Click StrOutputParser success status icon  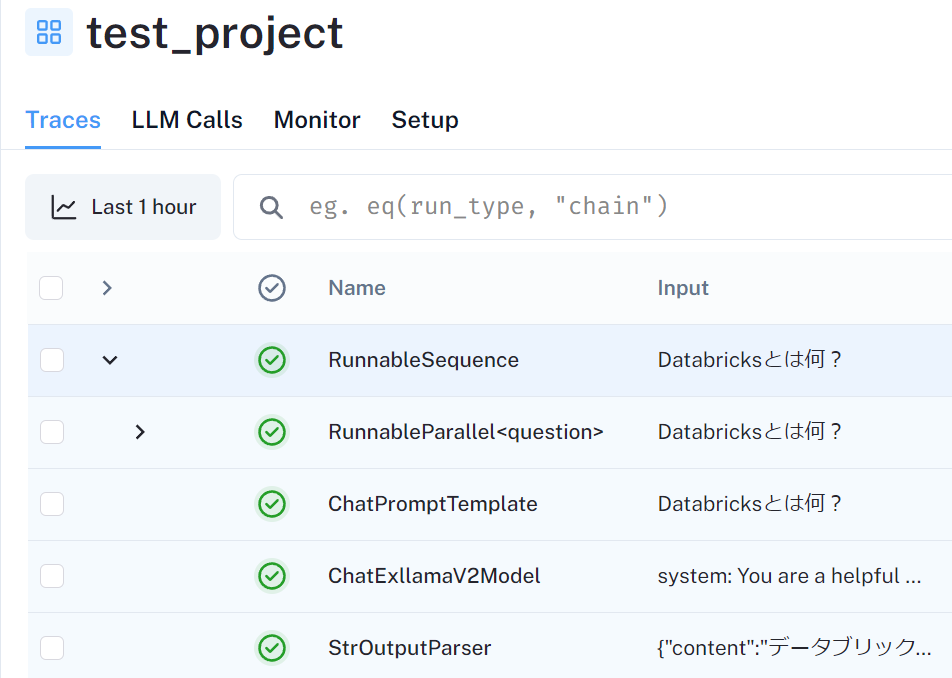point(272,648)
